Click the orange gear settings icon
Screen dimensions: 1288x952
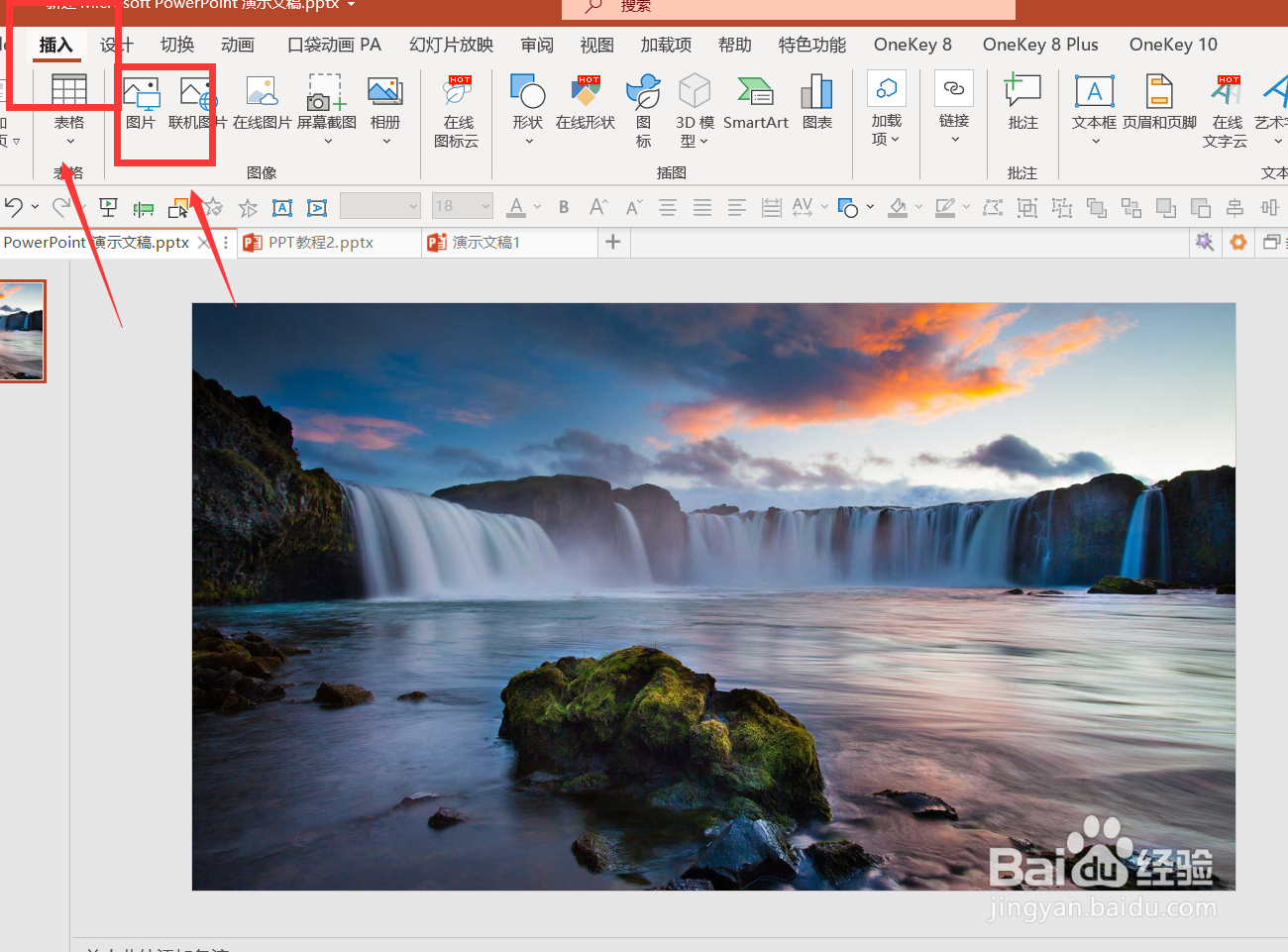[x=1237, y=242]
